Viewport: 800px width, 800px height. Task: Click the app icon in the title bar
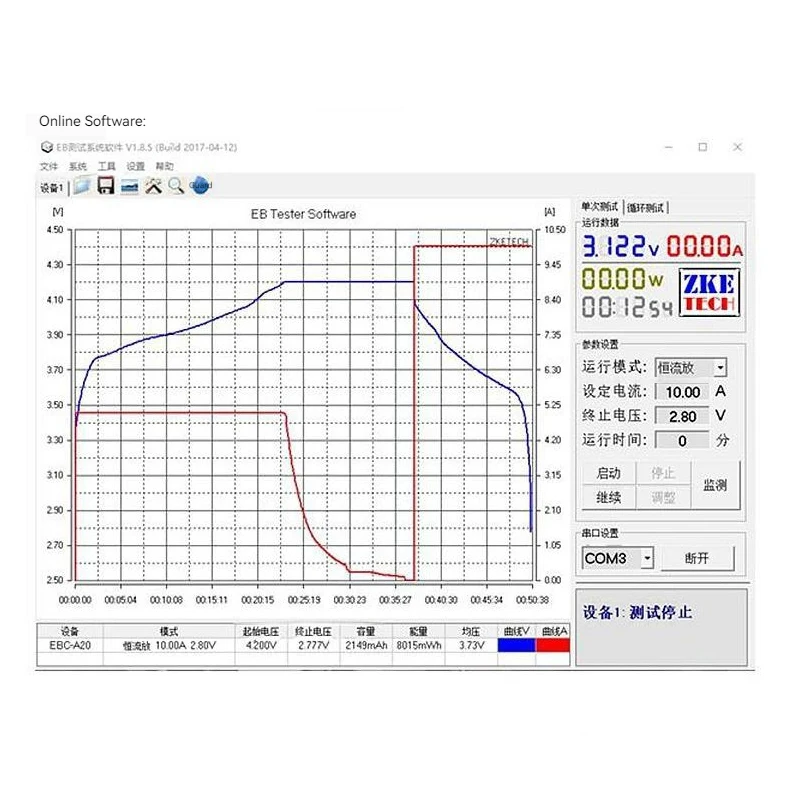(x=47, y=147)
